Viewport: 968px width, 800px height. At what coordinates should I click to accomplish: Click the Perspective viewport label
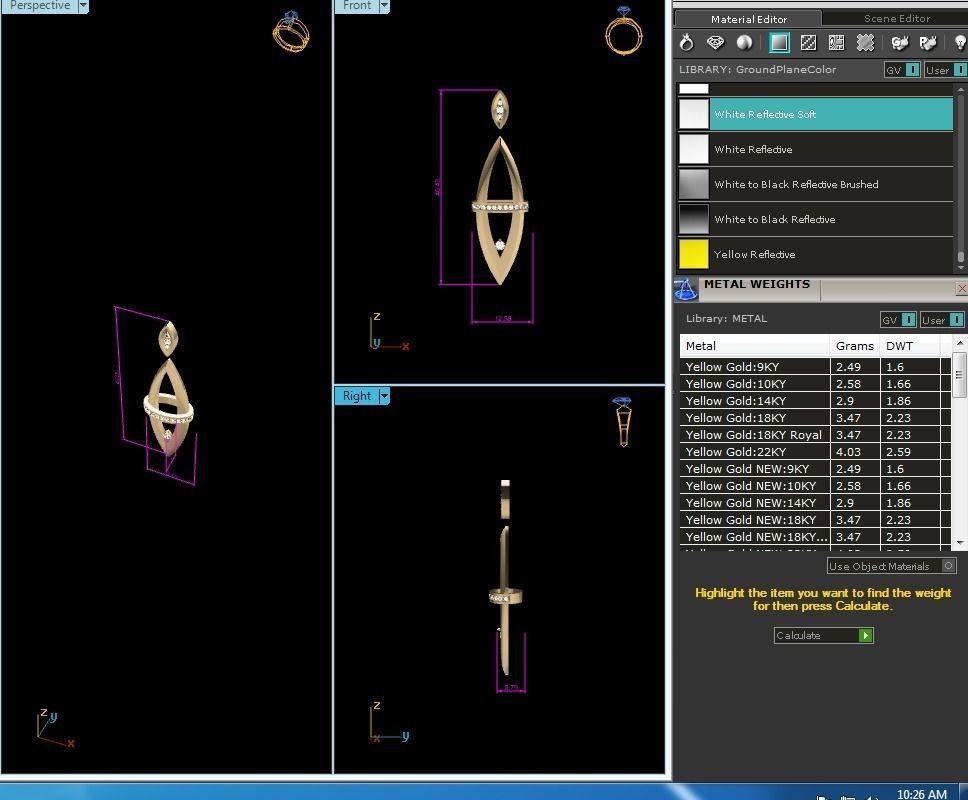pos(40,6)
